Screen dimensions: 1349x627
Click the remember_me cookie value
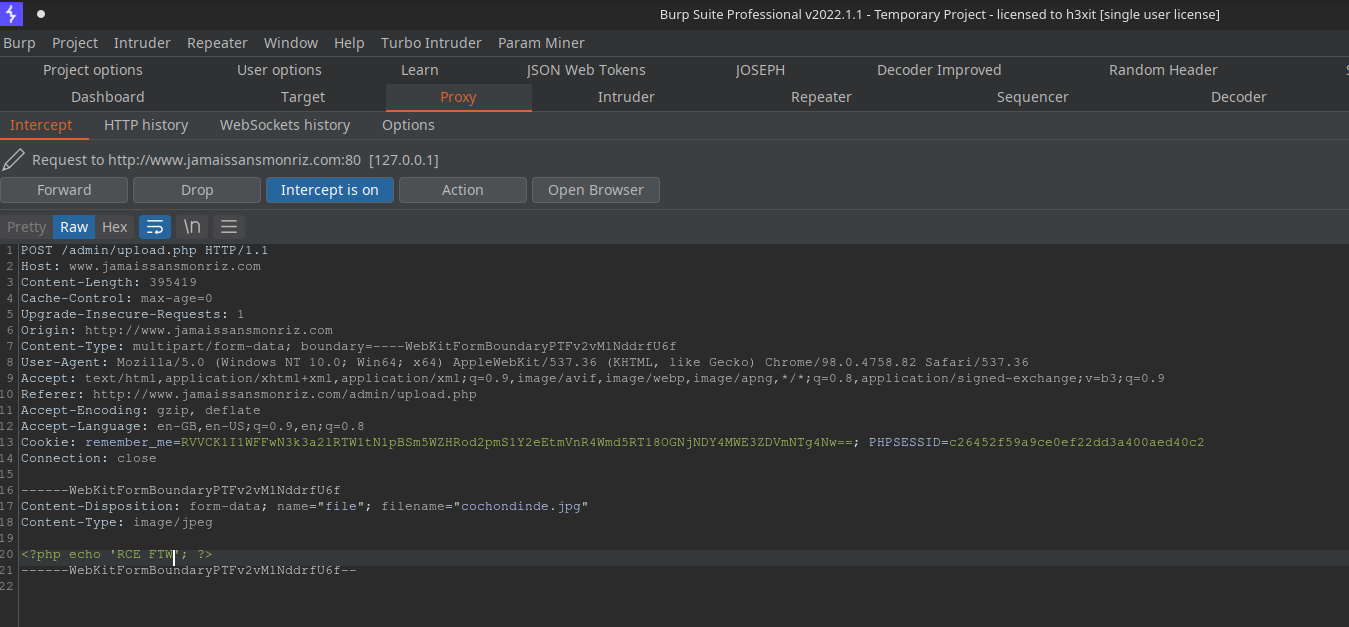pos(517,442)
